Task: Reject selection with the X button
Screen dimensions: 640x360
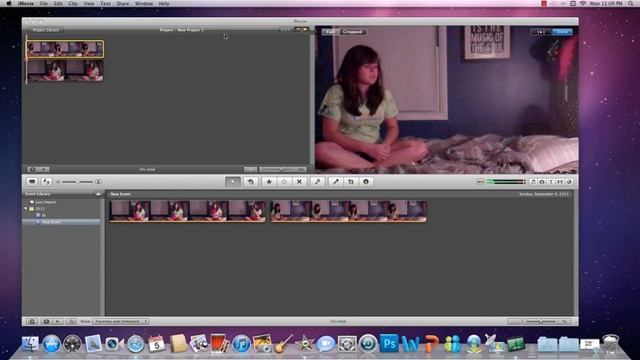Action: (x=299, y=182)
